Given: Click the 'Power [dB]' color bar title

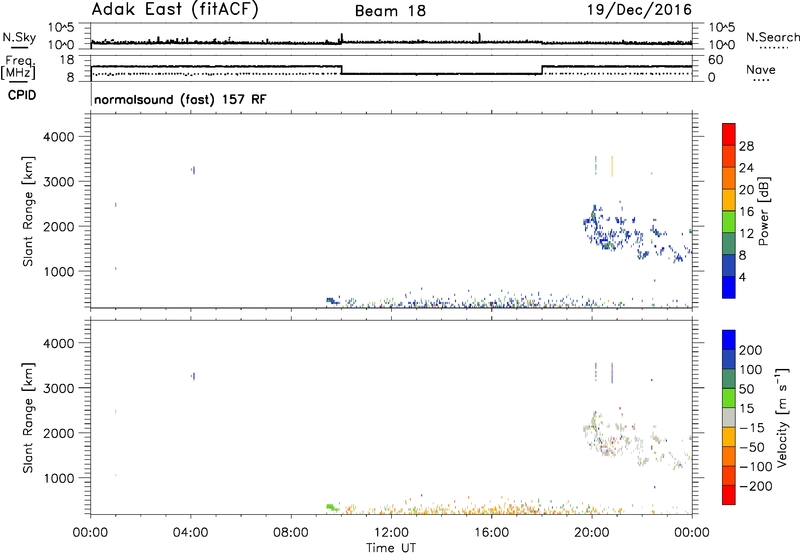Looking at the screenshot, I should point(763,211).
